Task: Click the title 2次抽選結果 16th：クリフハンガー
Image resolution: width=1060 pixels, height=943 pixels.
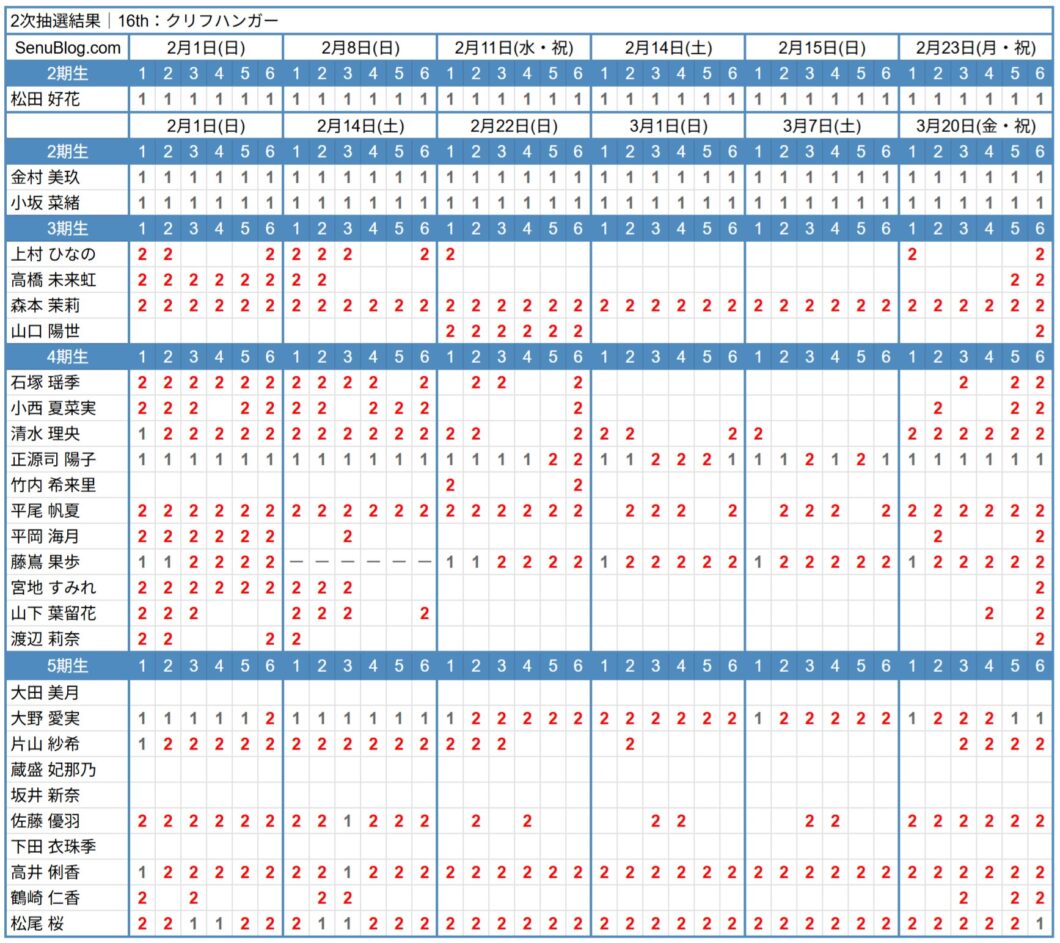Action: coord(144,20)
